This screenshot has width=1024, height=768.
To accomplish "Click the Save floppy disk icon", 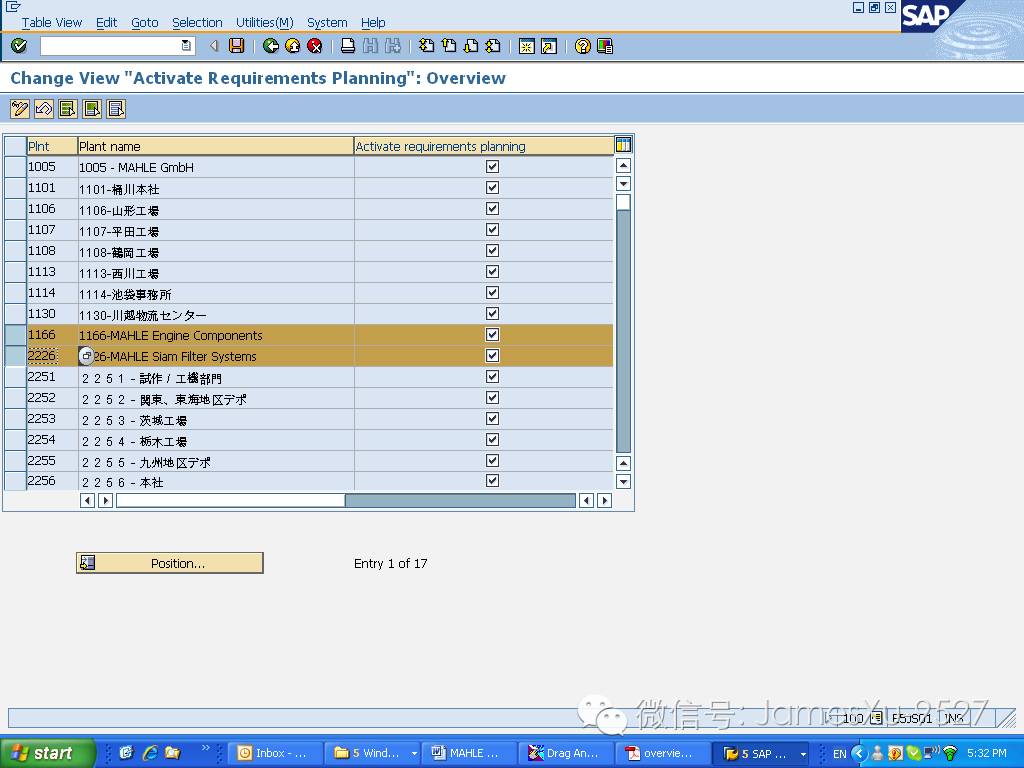I will pos(236,46).
